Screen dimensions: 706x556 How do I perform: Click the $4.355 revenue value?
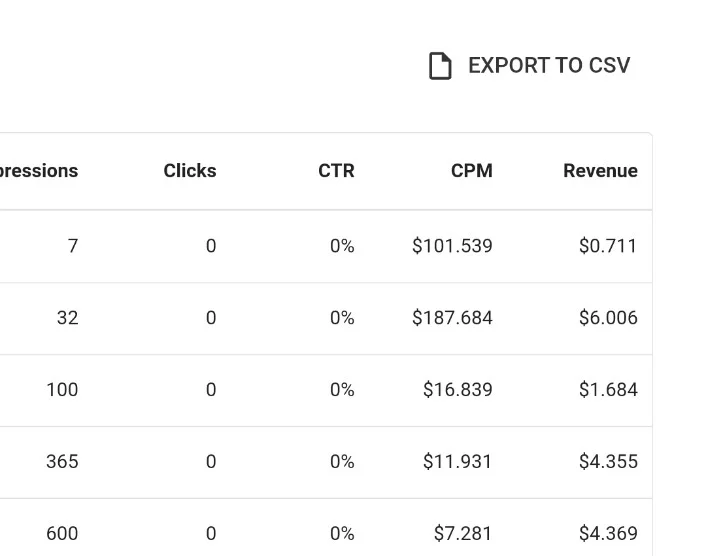click(608, 461)
